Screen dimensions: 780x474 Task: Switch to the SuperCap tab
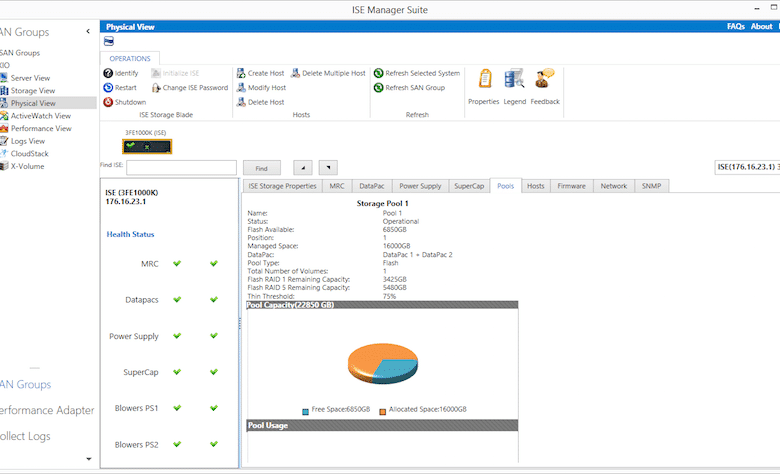pos(469,186)
